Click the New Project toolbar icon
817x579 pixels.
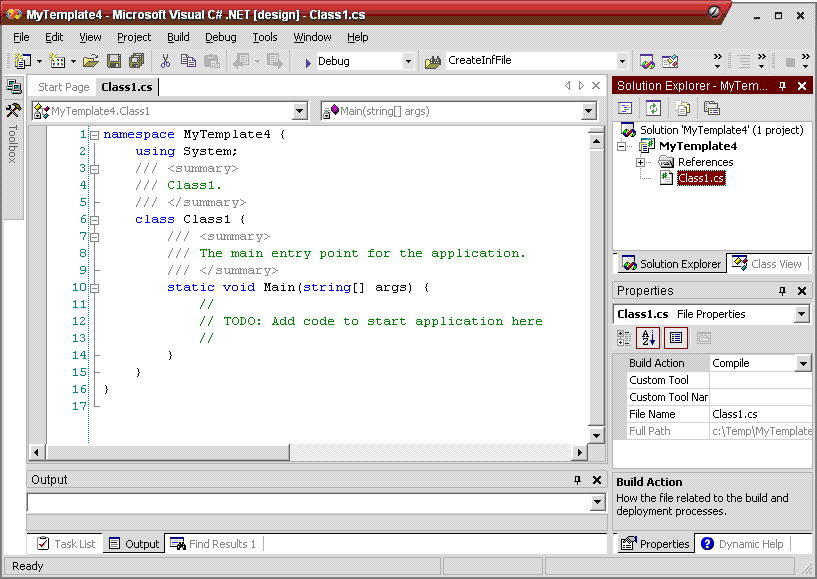pyautogui.click(x=22, y=61)
